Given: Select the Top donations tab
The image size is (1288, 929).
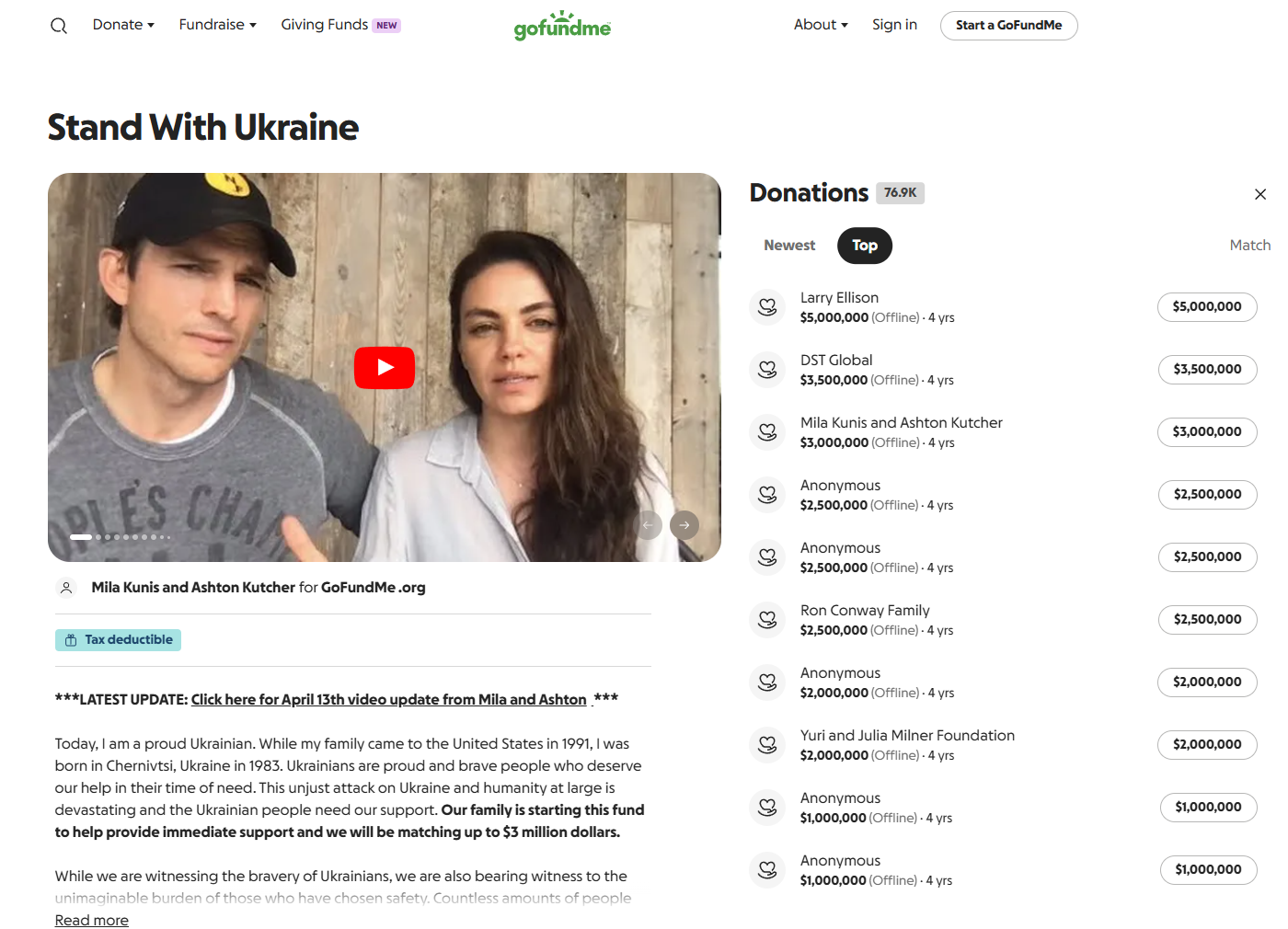Looking at the screenshot, I should tap(865, 246).
